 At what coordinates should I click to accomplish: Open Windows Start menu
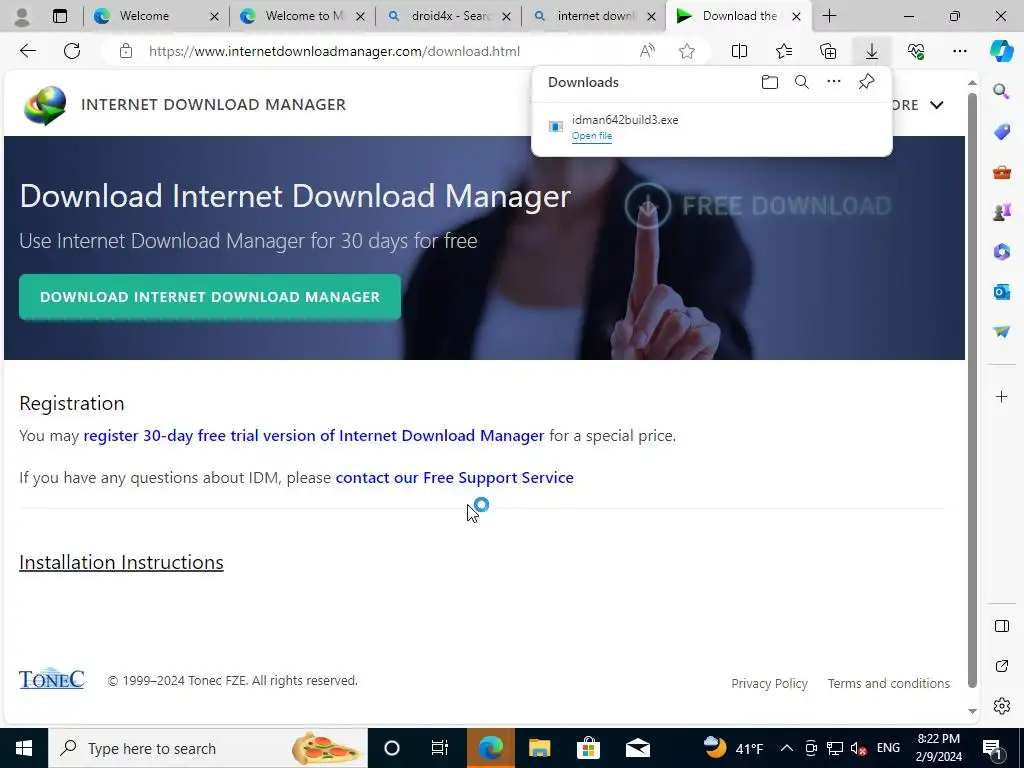pyautogui.click(x=24, y=748)
